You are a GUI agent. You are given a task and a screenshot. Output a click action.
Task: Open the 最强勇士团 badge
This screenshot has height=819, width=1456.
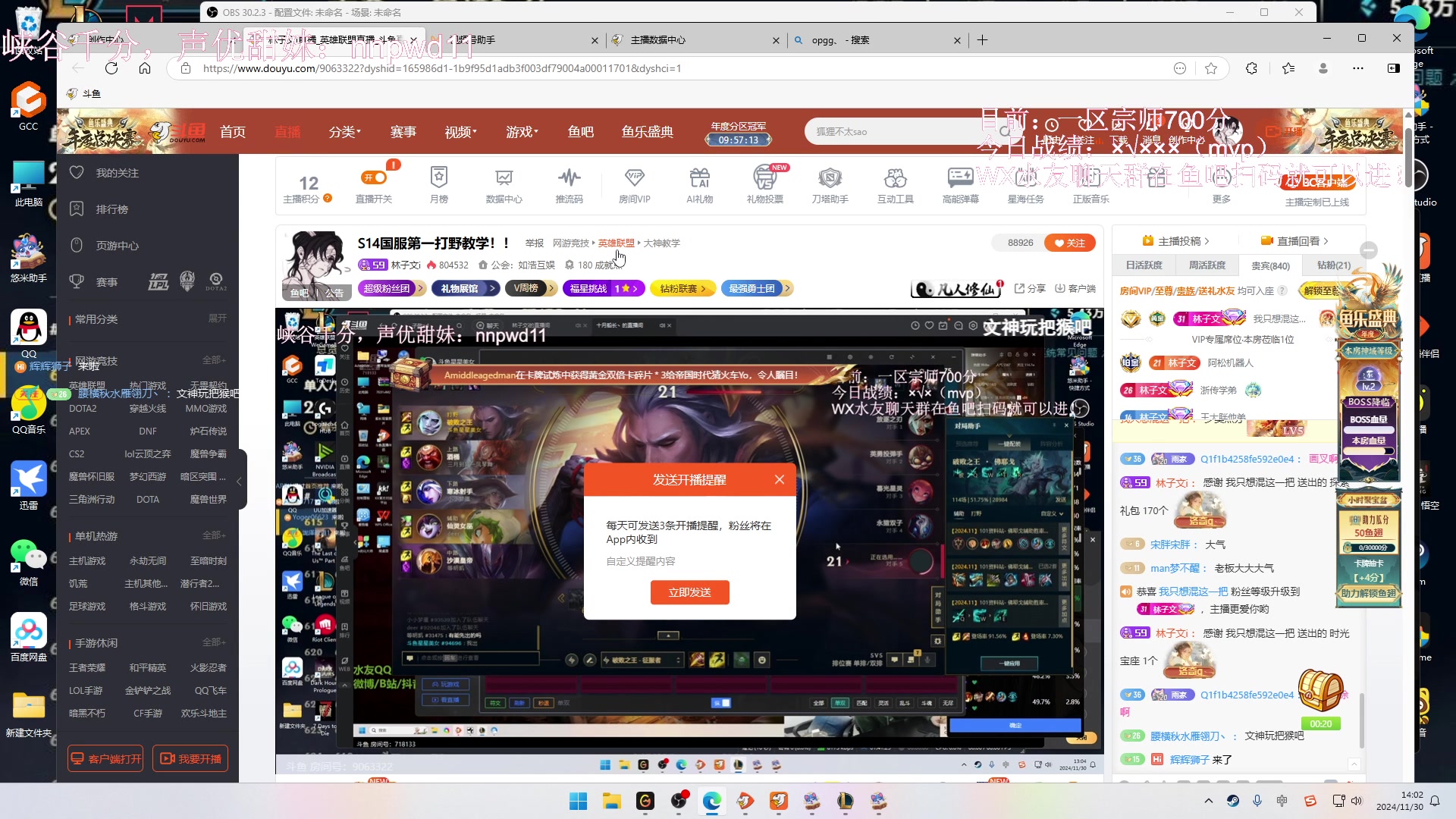[x=756, y=288]
